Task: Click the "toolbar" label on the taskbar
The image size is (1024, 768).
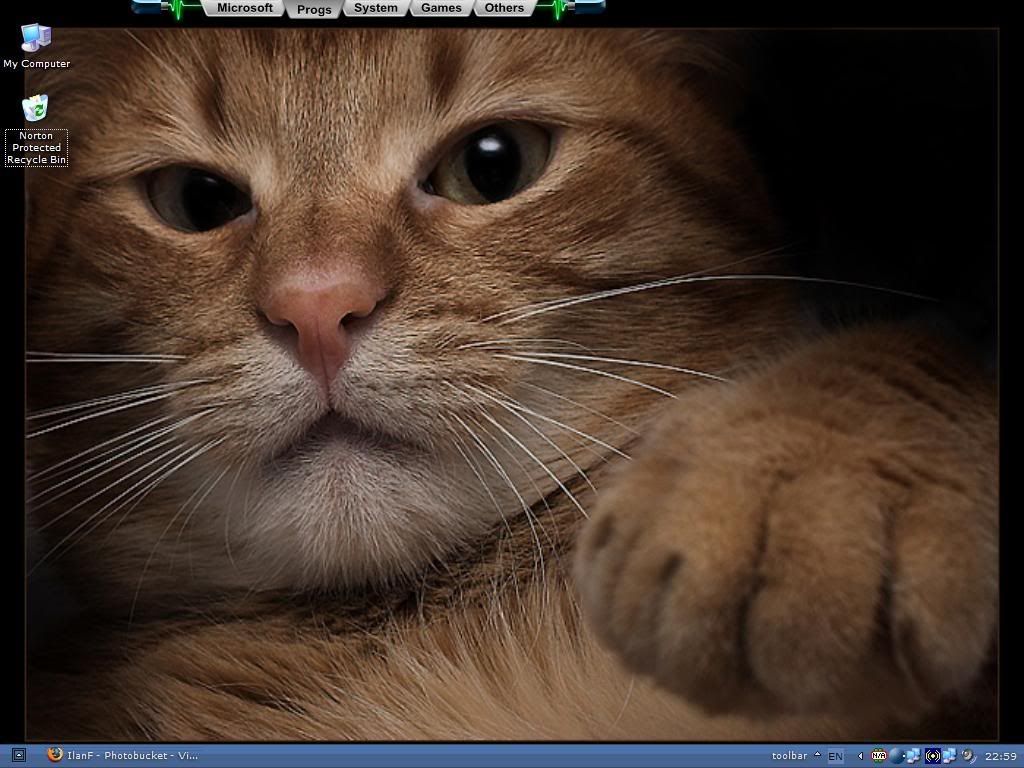Action: click(790, 756)
